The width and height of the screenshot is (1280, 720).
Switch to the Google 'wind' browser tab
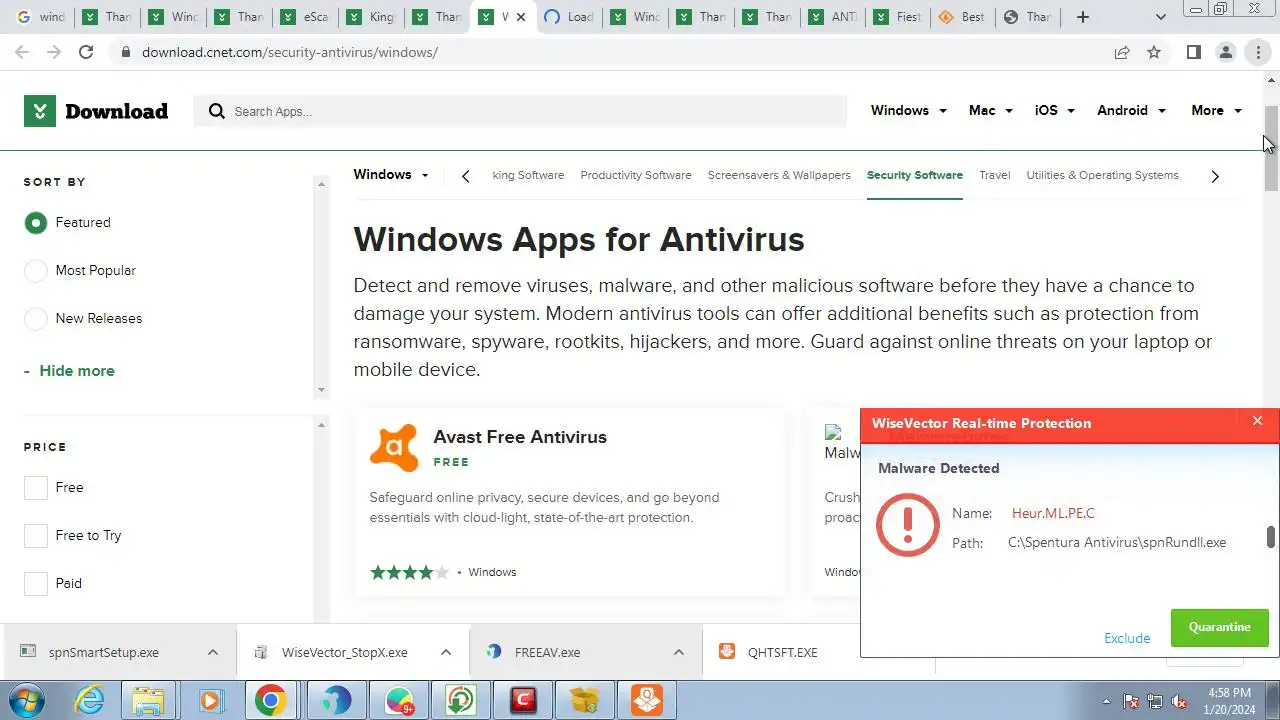pyautogui.click(x=41, y=17)
